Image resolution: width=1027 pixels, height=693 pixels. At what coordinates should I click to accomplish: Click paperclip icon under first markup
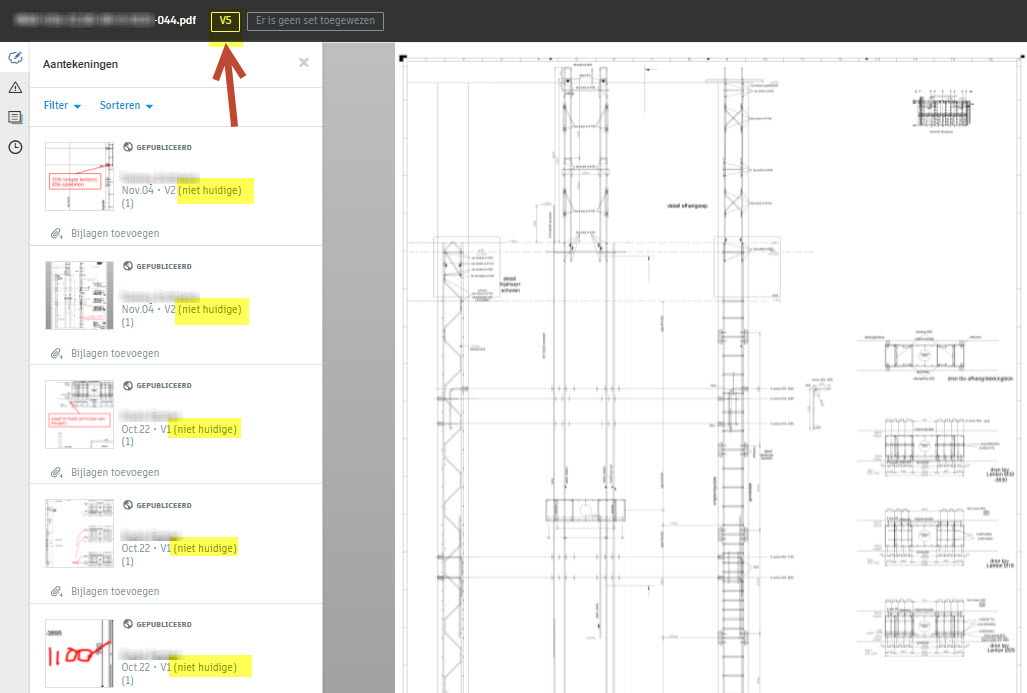(x=57, y=233)
